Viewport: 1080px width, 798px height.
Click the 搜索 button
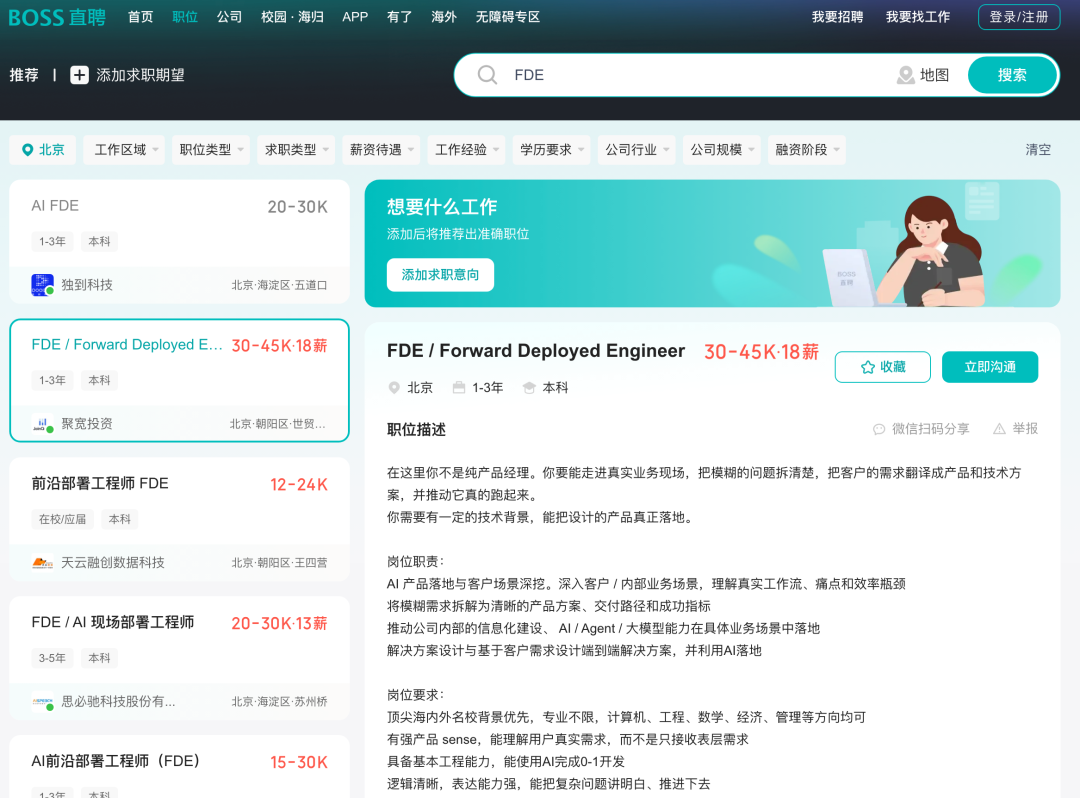(x=1012, y=75)
